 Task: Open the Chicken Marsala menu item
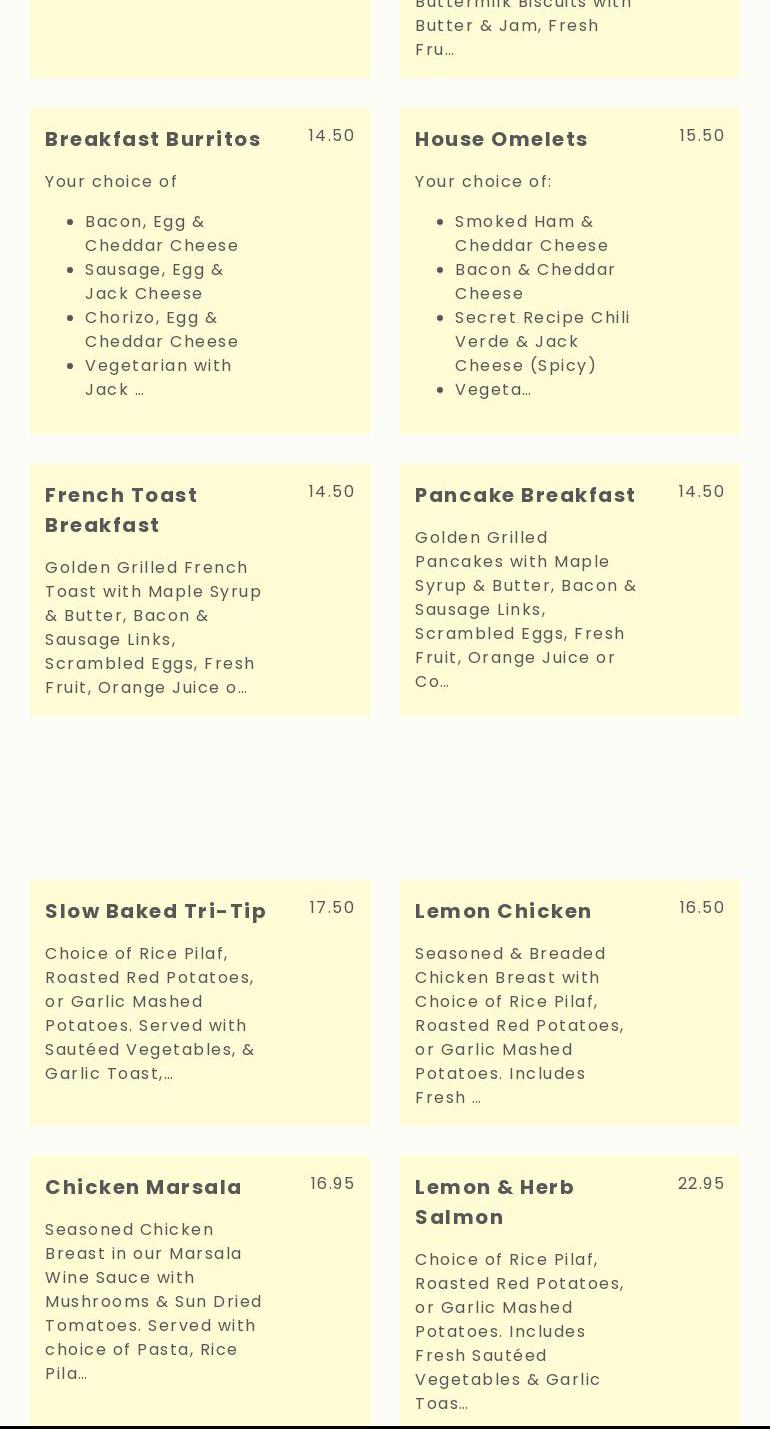click(x=144, y=1187)
